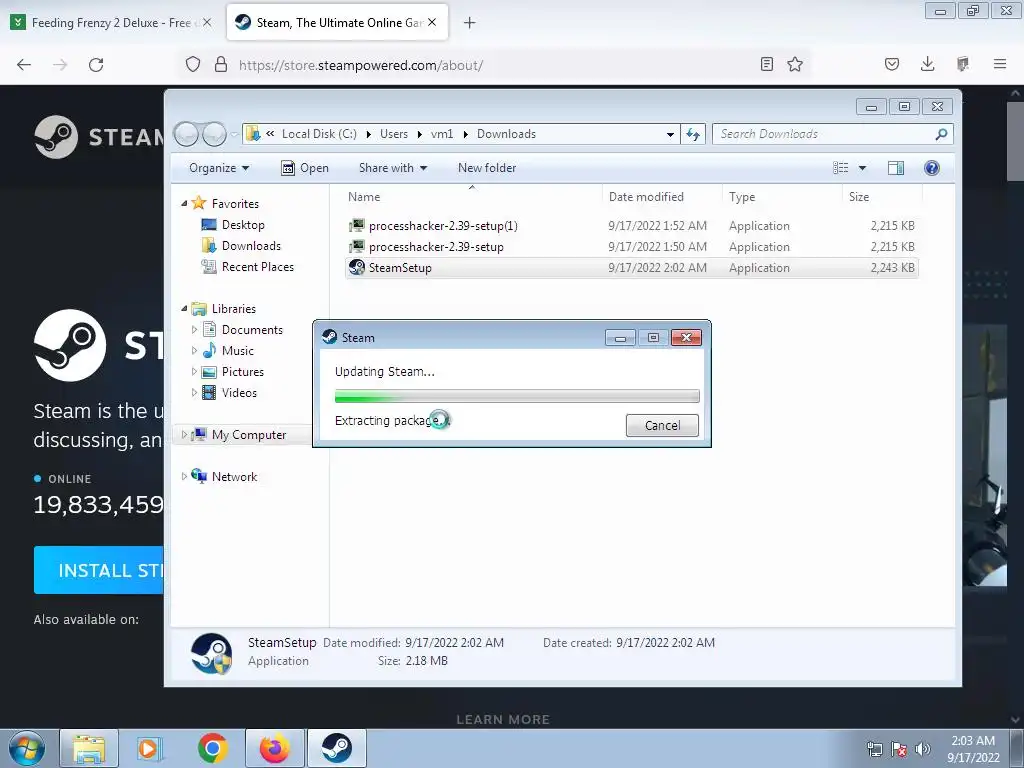Open Firefox application menu (hamburger)
The height and width of the screenshot is (768, 1024).
[x=1000, y=64]
